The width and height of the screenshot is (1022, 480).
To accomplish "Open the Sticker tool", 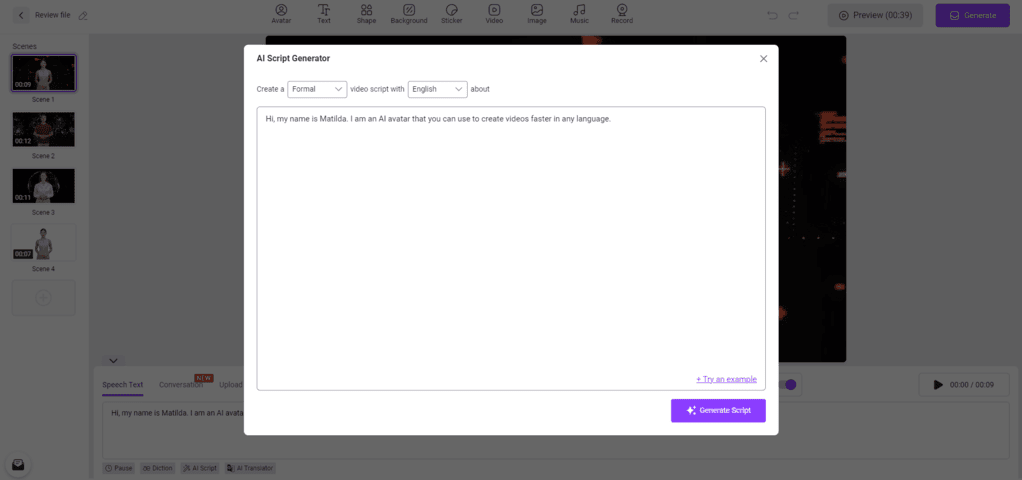I will click(452, 14).
